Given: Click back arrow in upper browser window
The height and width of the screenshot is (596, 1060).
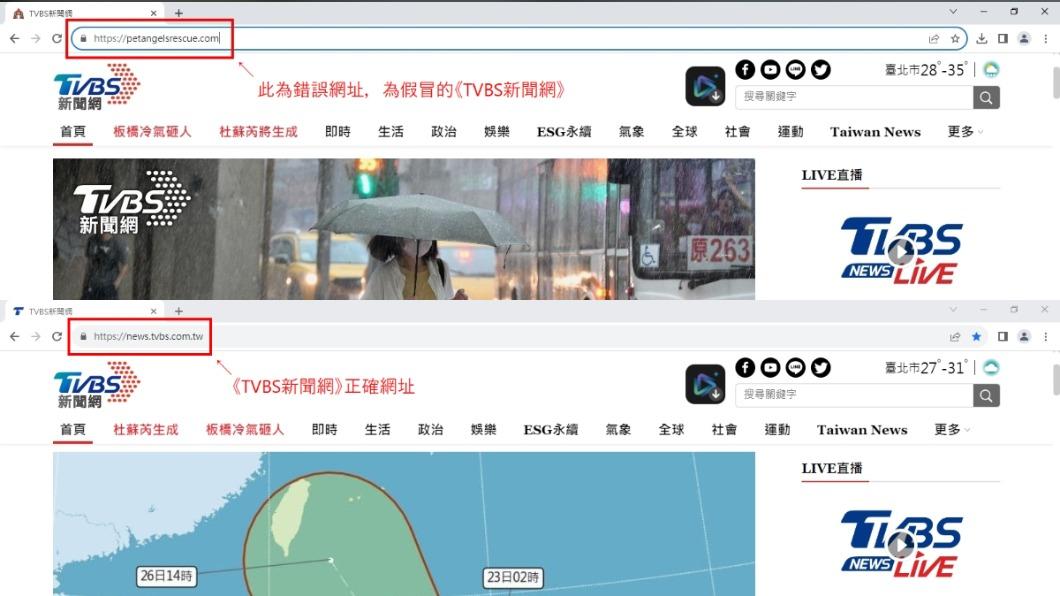Looking at the screenshot, I should click(15, 39).
